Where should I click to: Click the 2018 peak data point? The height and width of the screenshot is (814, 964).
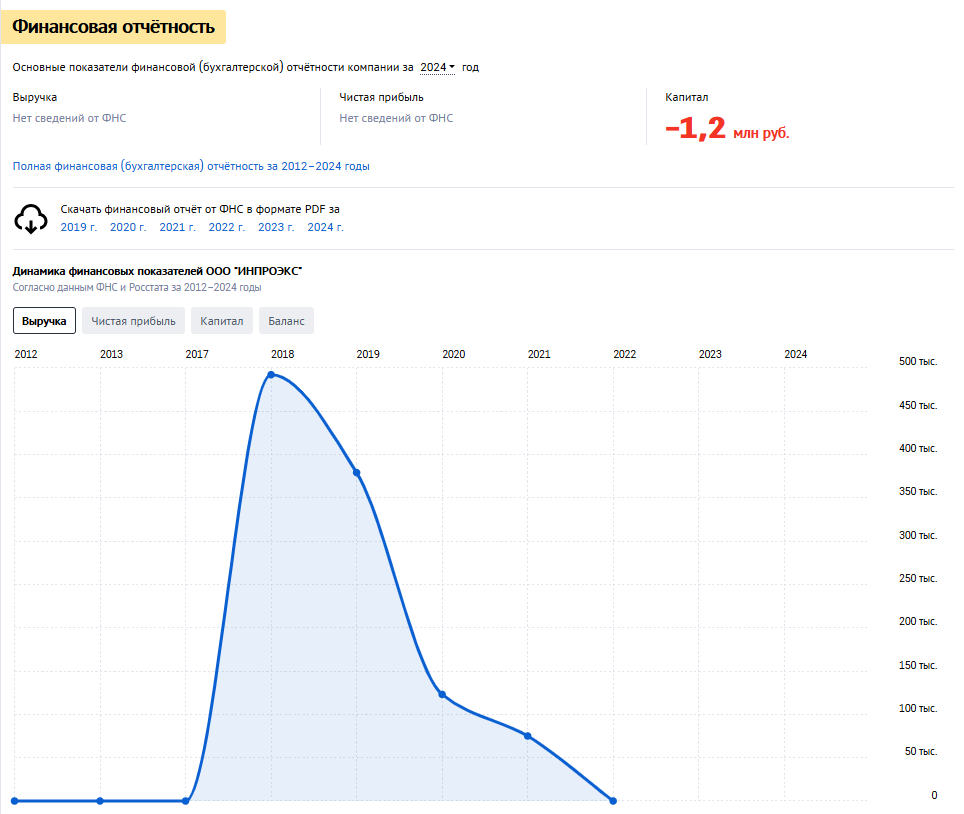click(271, 375)
